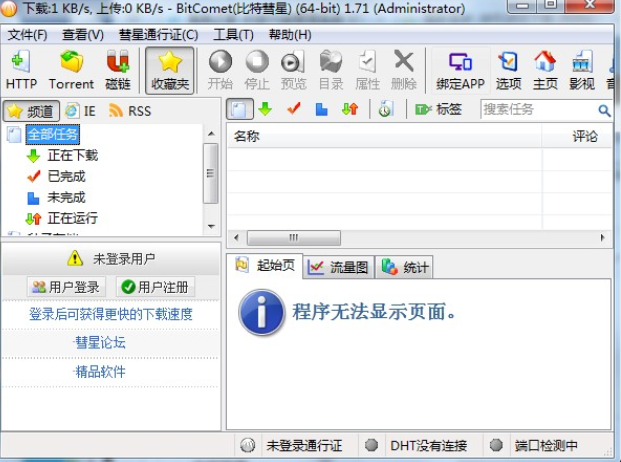Toggle the all-tasks filter page icon
Screen dimensions: 621x462
240,109
